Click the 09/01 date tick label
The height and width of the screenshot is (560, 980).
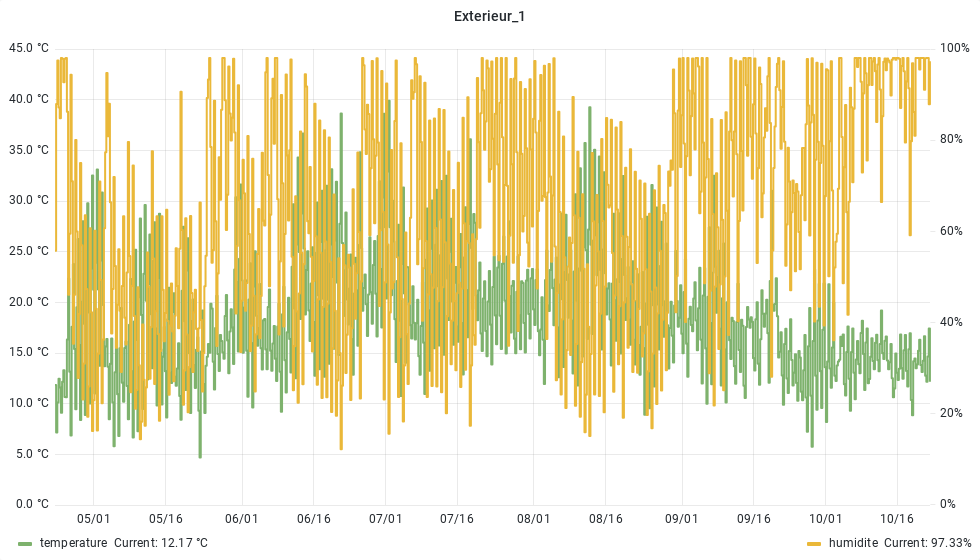click(x=682, y=519)
